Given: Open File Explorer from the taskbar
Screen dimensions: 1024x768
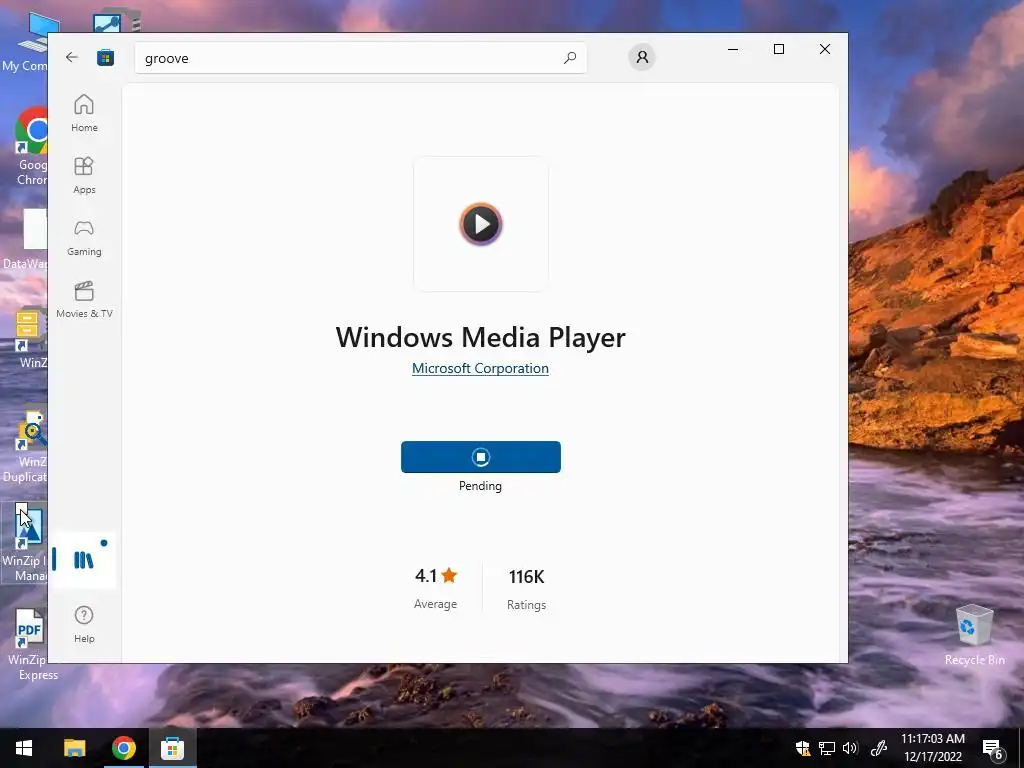Looking at the screenshot, I should 74,748.
